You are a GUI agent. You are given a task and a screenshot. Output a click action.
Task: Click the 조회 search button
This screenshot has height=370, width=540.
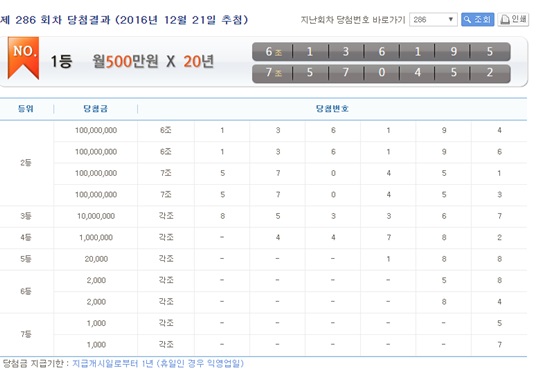[x=478, y=20]
